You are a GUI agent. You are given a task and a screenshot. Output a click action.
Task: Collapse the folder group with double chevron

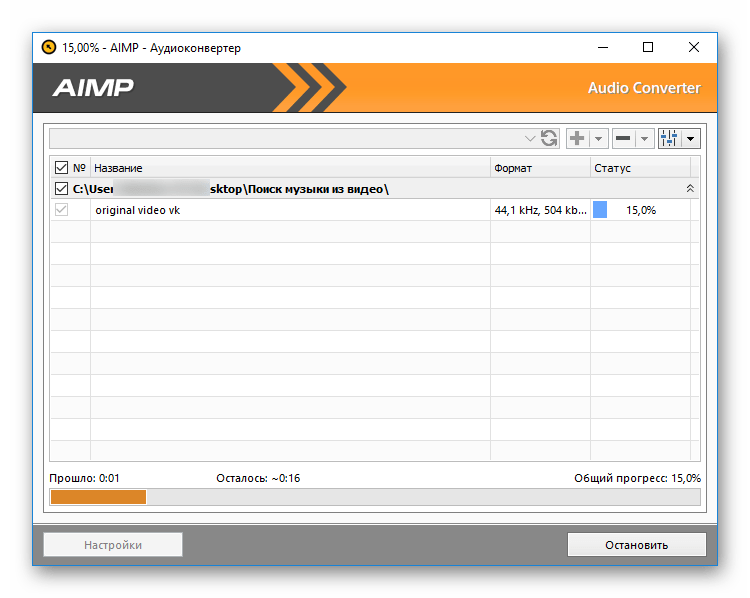(690, 188)
